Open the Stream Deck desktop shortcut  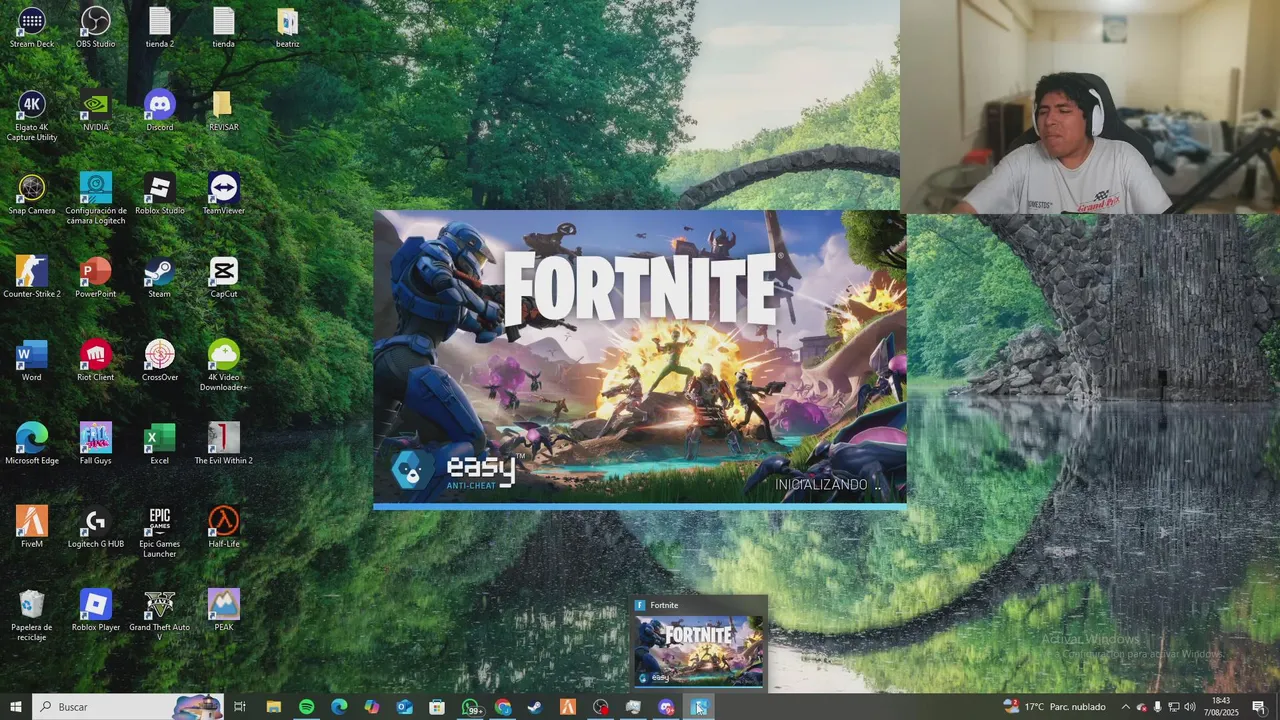tap(32, 28)
